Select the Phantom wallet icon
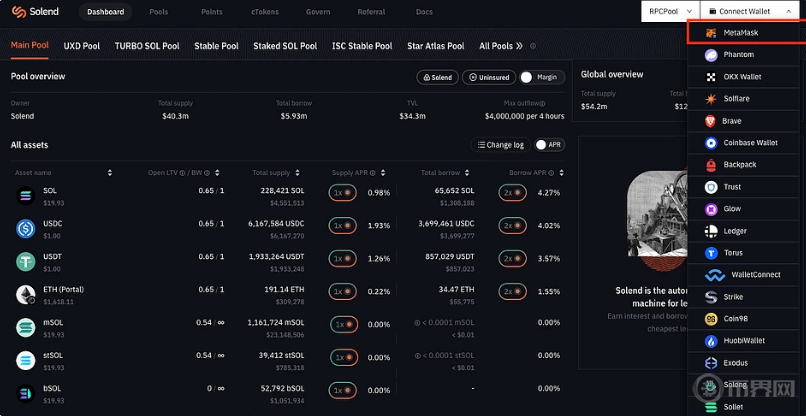 coord(711,54)
